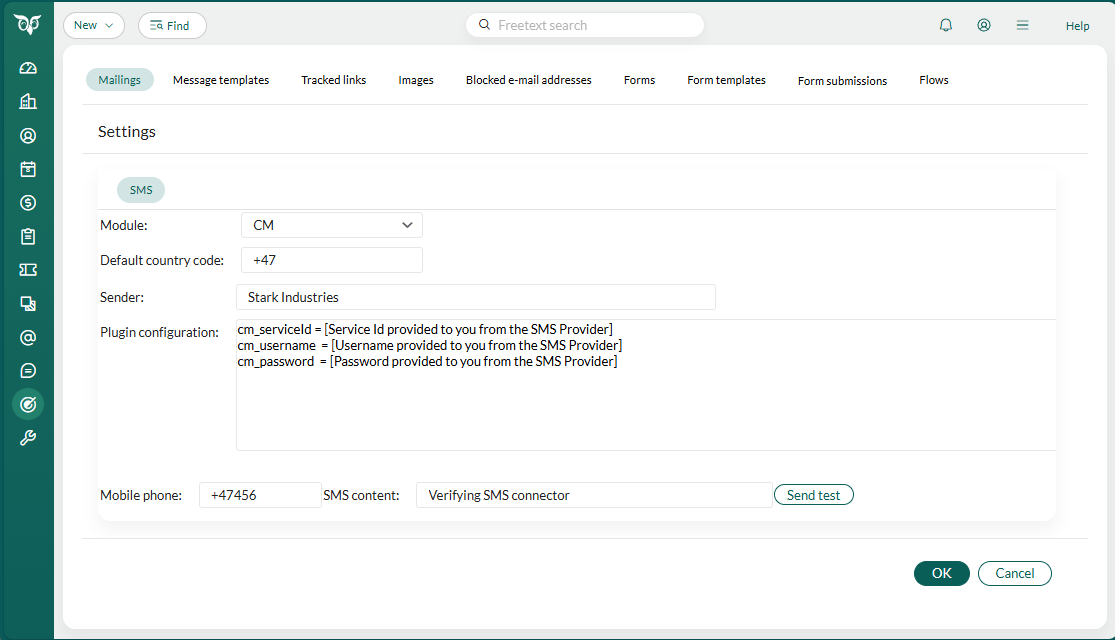This screenshot has height=640, width=1115.
Task: Open the Module dropdown showing CM
Action: point(331,225)
